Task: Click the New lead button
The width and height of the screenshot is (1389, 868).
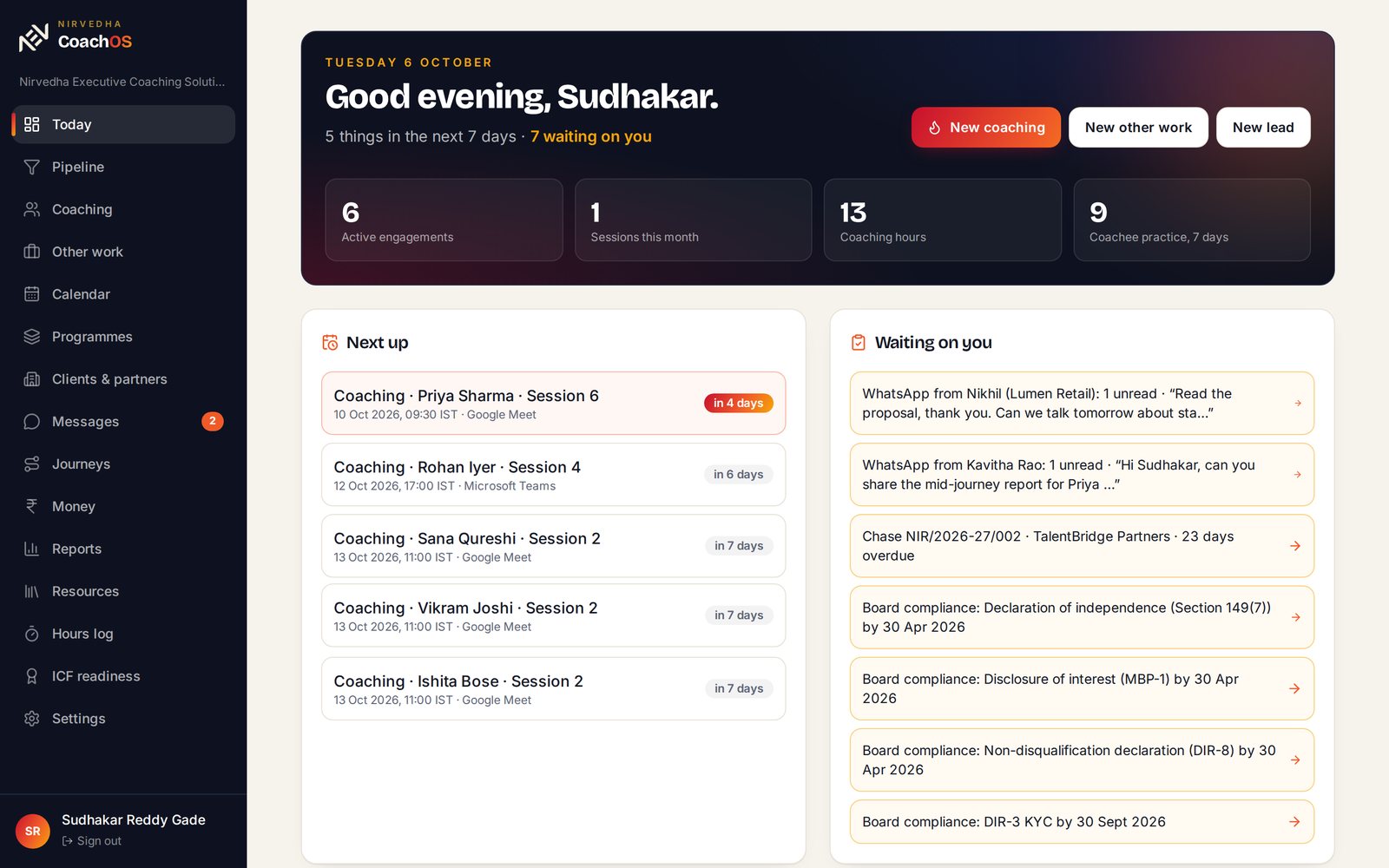Action: point(1263,128)
